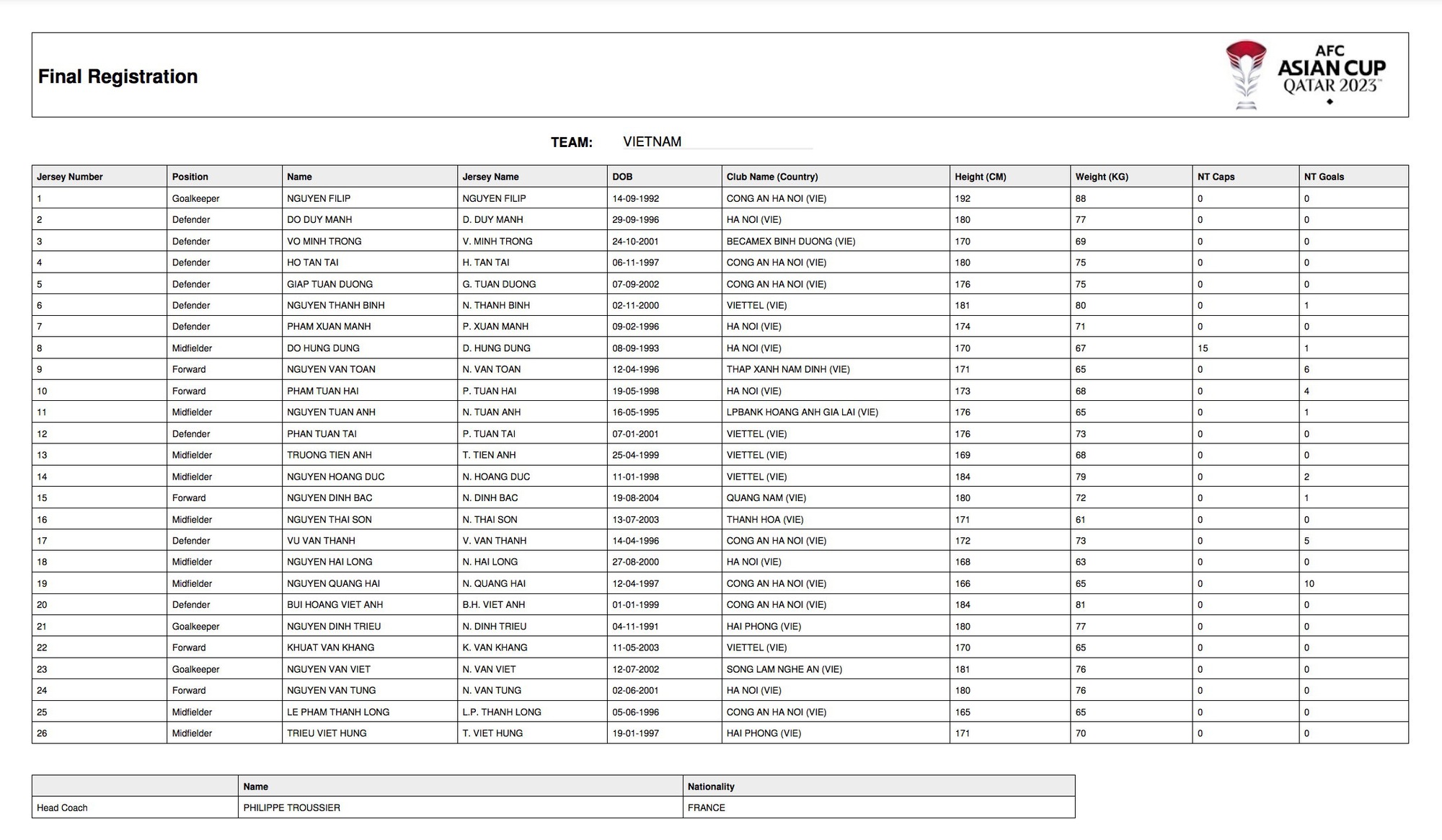Click the DOB 19-01-1997
Viewport: 1442px width, 840px height.
[x=635, y=733]
